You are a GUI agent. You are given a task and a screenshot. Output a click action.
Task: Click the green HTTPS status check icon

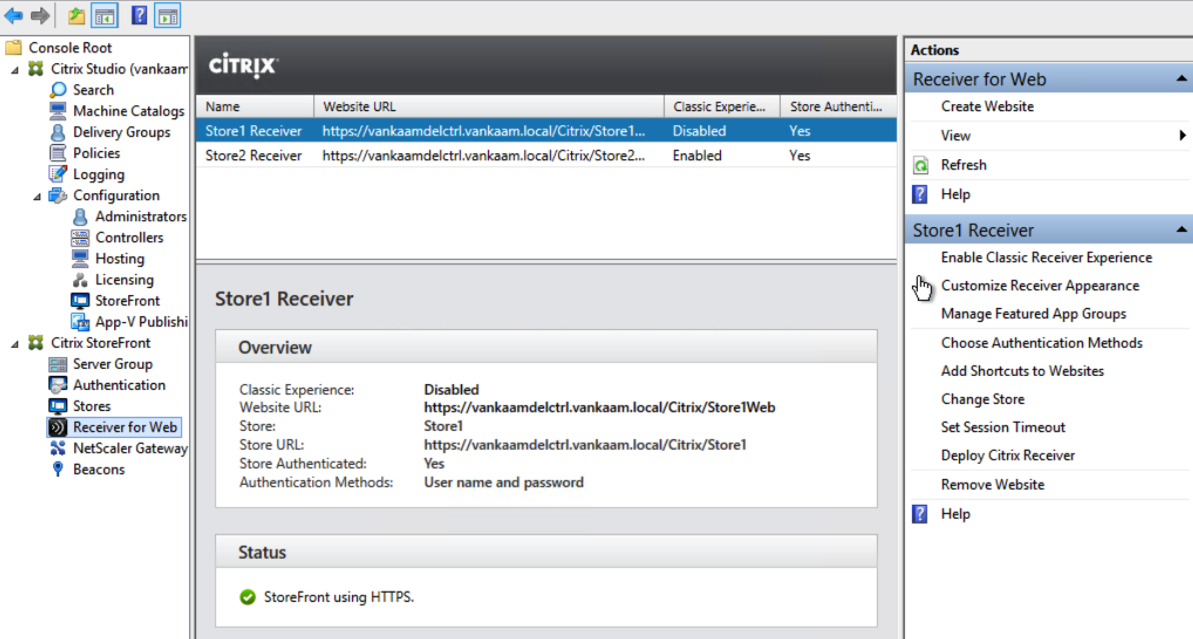click(247, 597)
